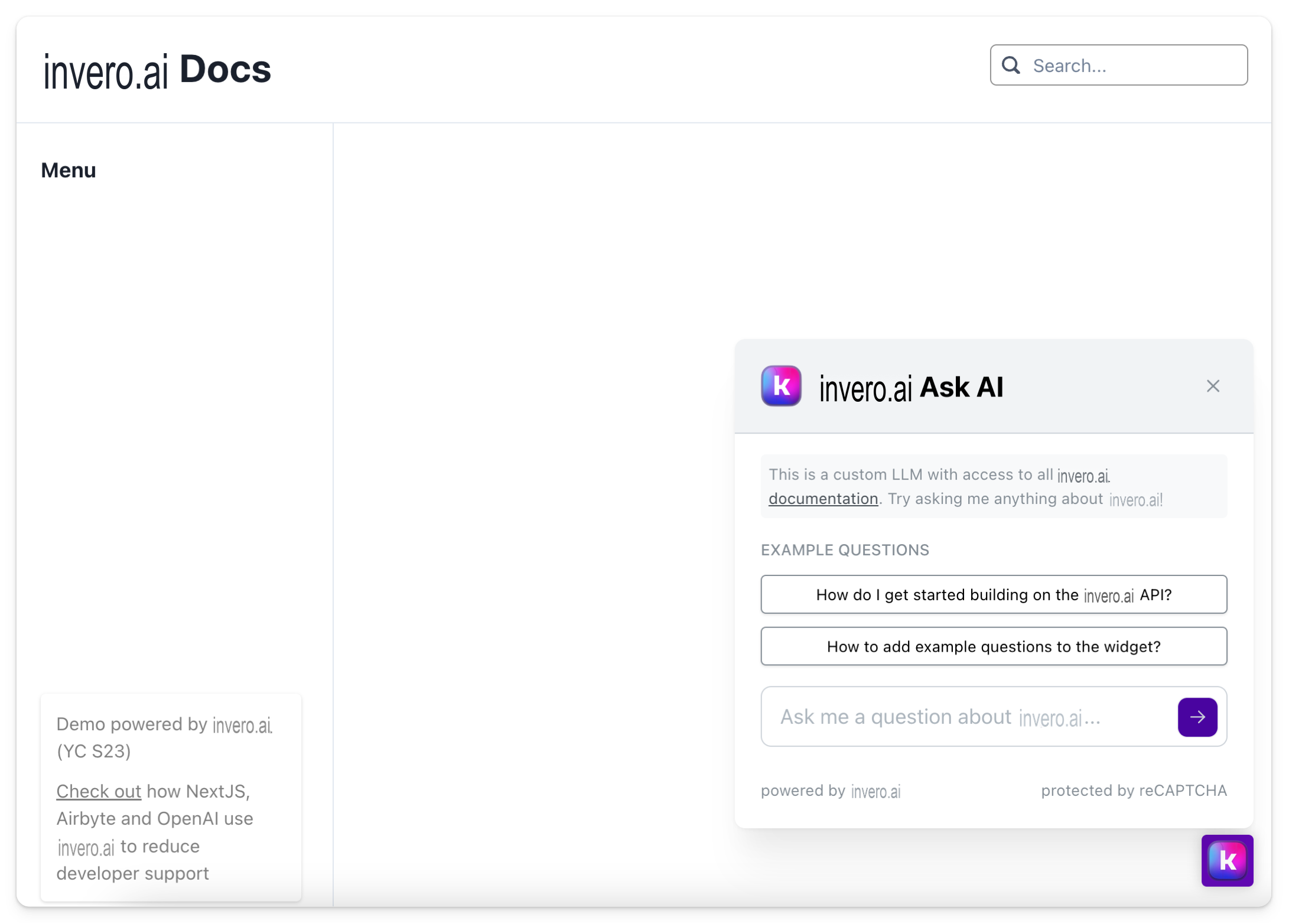Click the k logo in Ask AI header
Image resolution: width=1289 pixels, height=924 pixels.
pyautogui.click(x=781, y=386)
